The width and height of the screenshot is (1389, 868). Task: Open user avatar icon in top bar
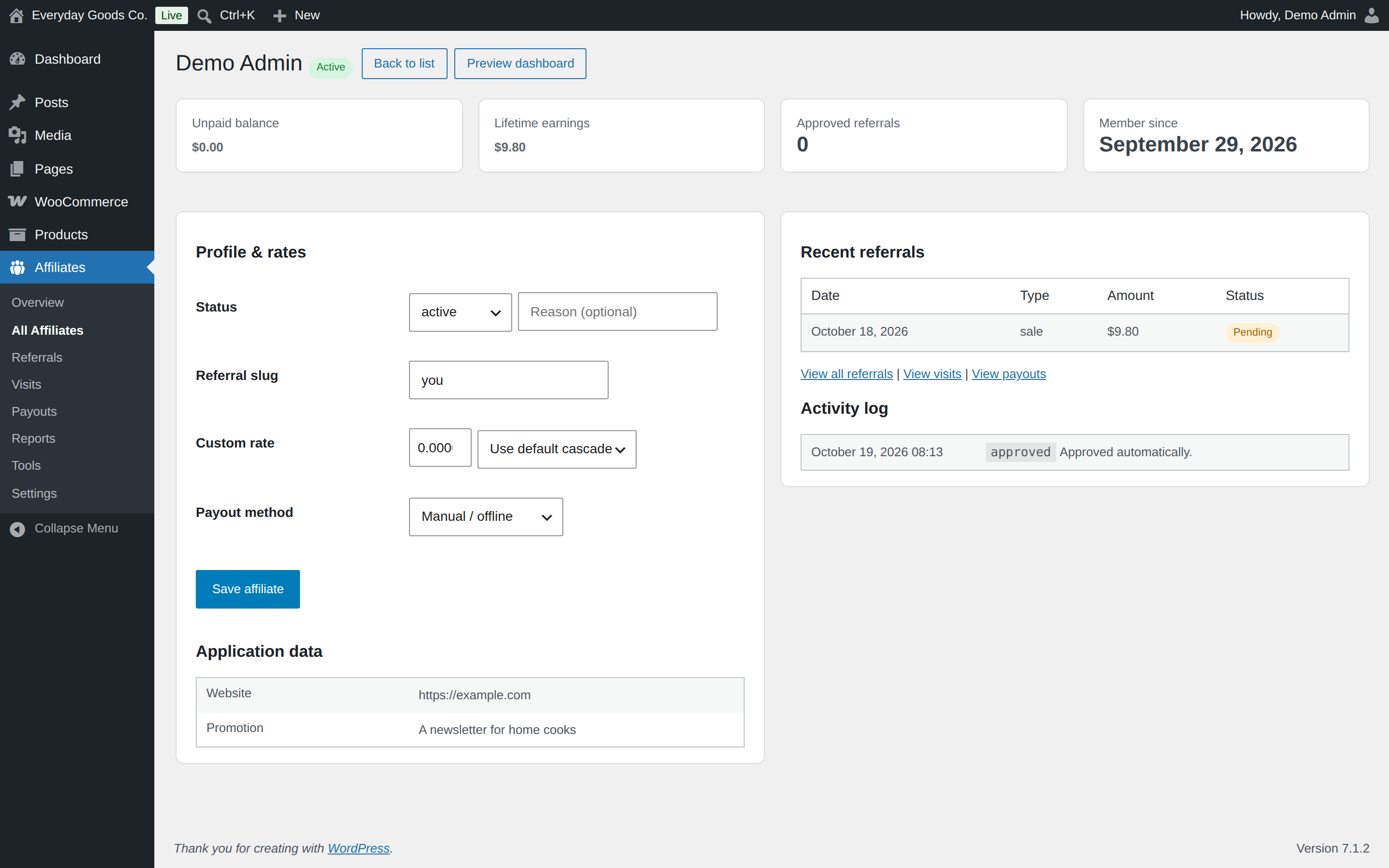[1372, 15]
